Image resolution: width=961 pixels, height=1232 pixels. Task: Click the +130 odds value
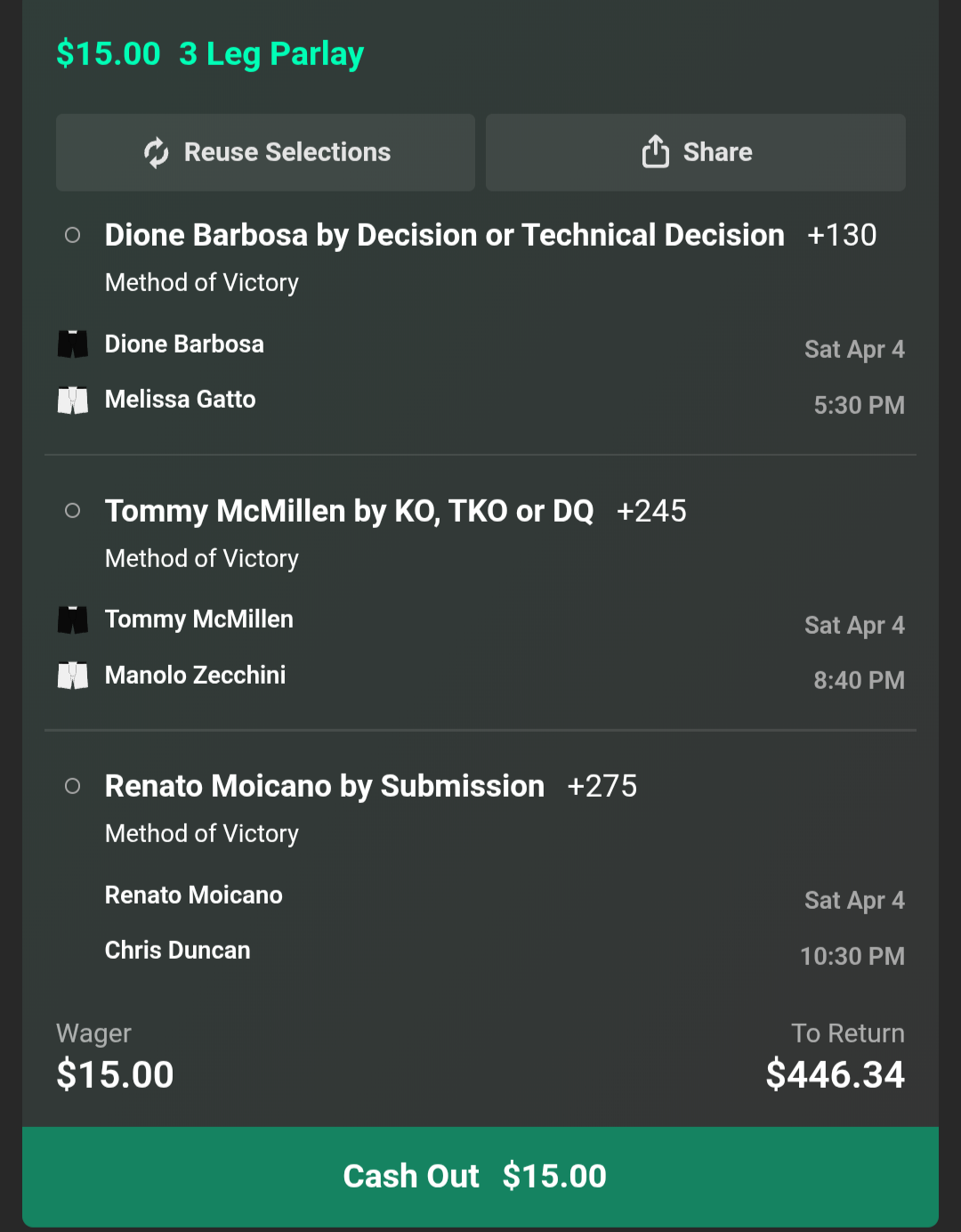(x=841, y=235)
